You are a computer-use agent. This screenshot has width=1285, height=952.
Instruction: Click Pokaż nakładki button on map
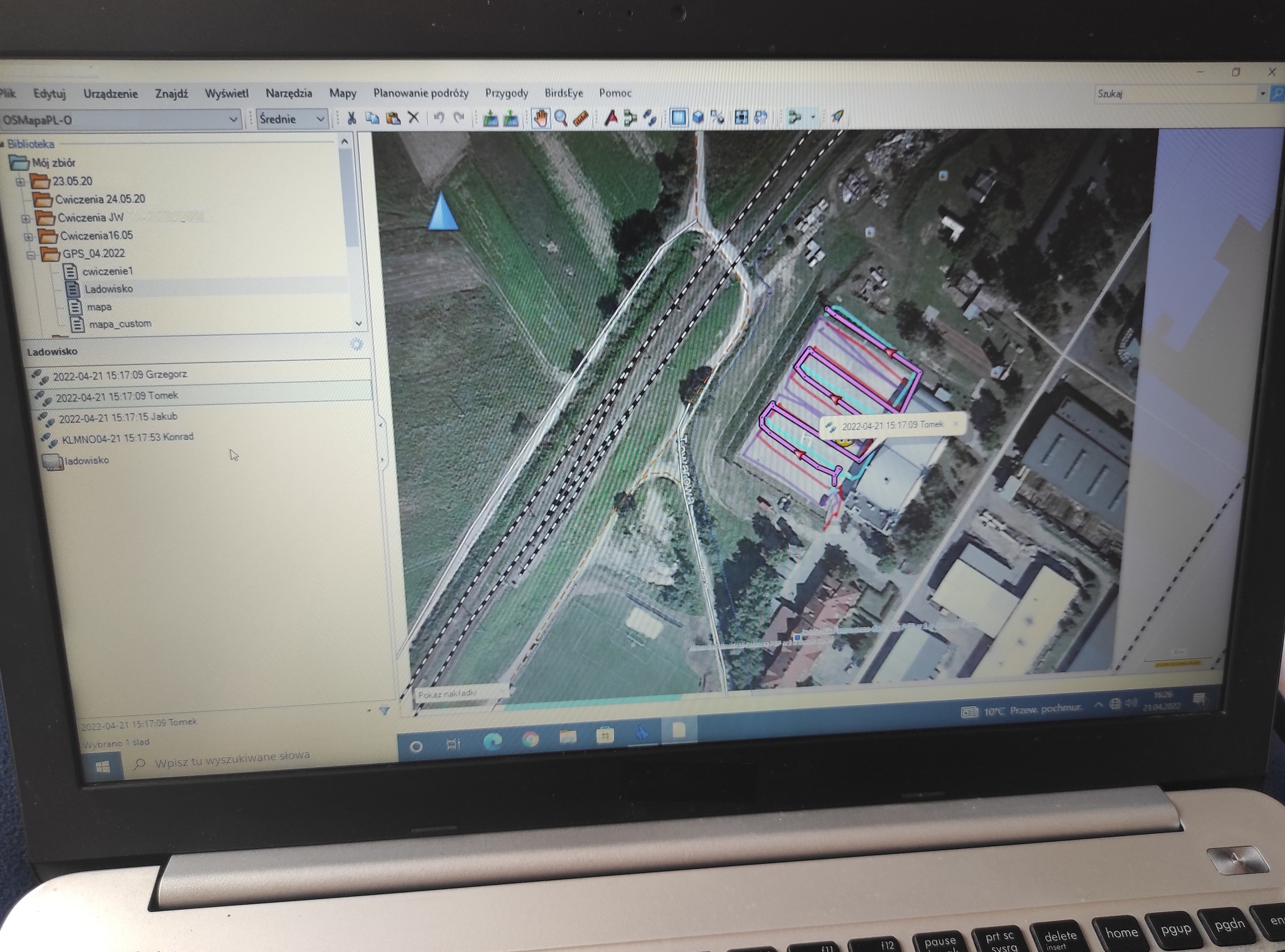click(448, 694)
